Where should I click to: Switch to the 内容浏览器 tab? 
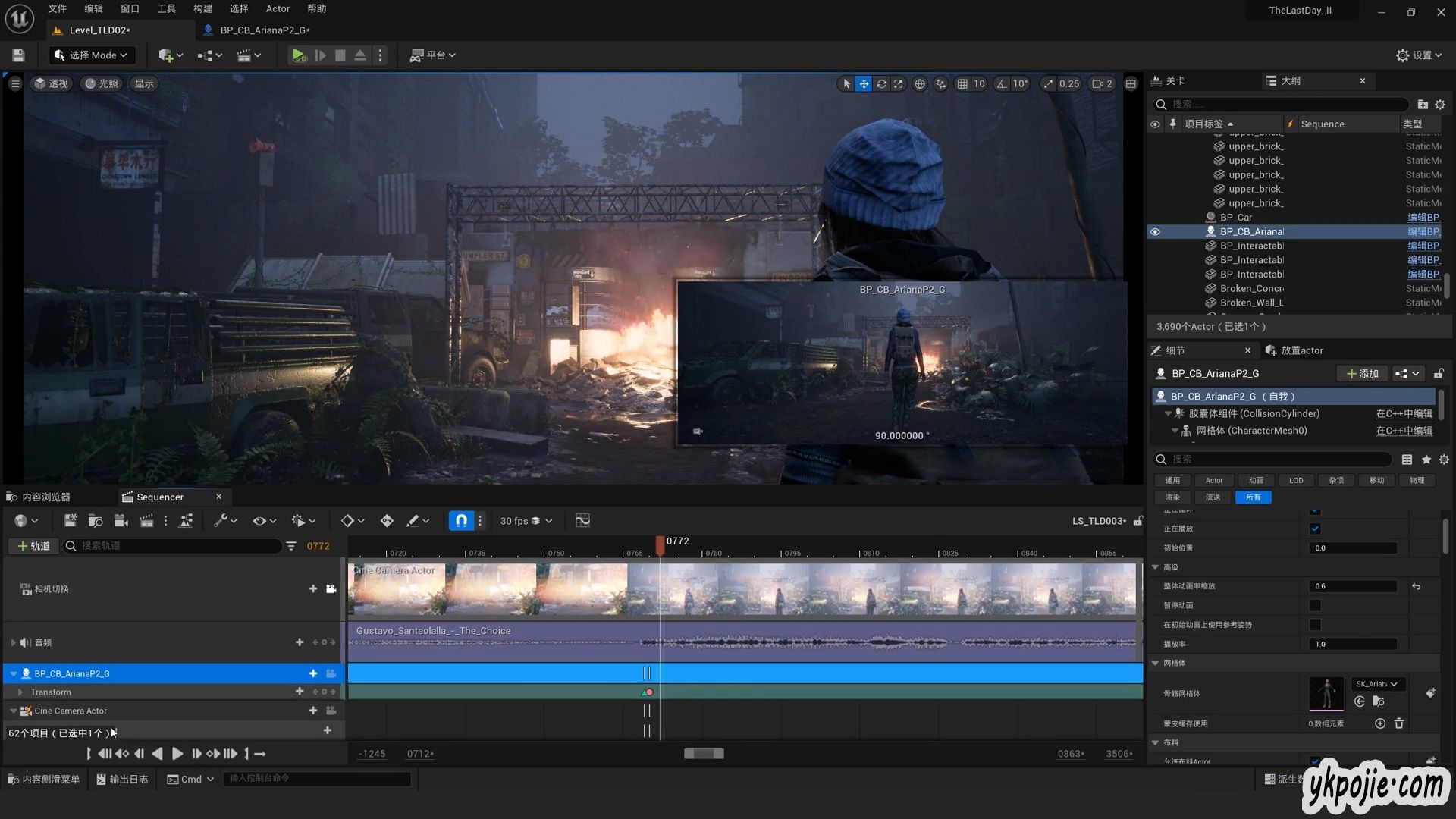pos(45,497)
